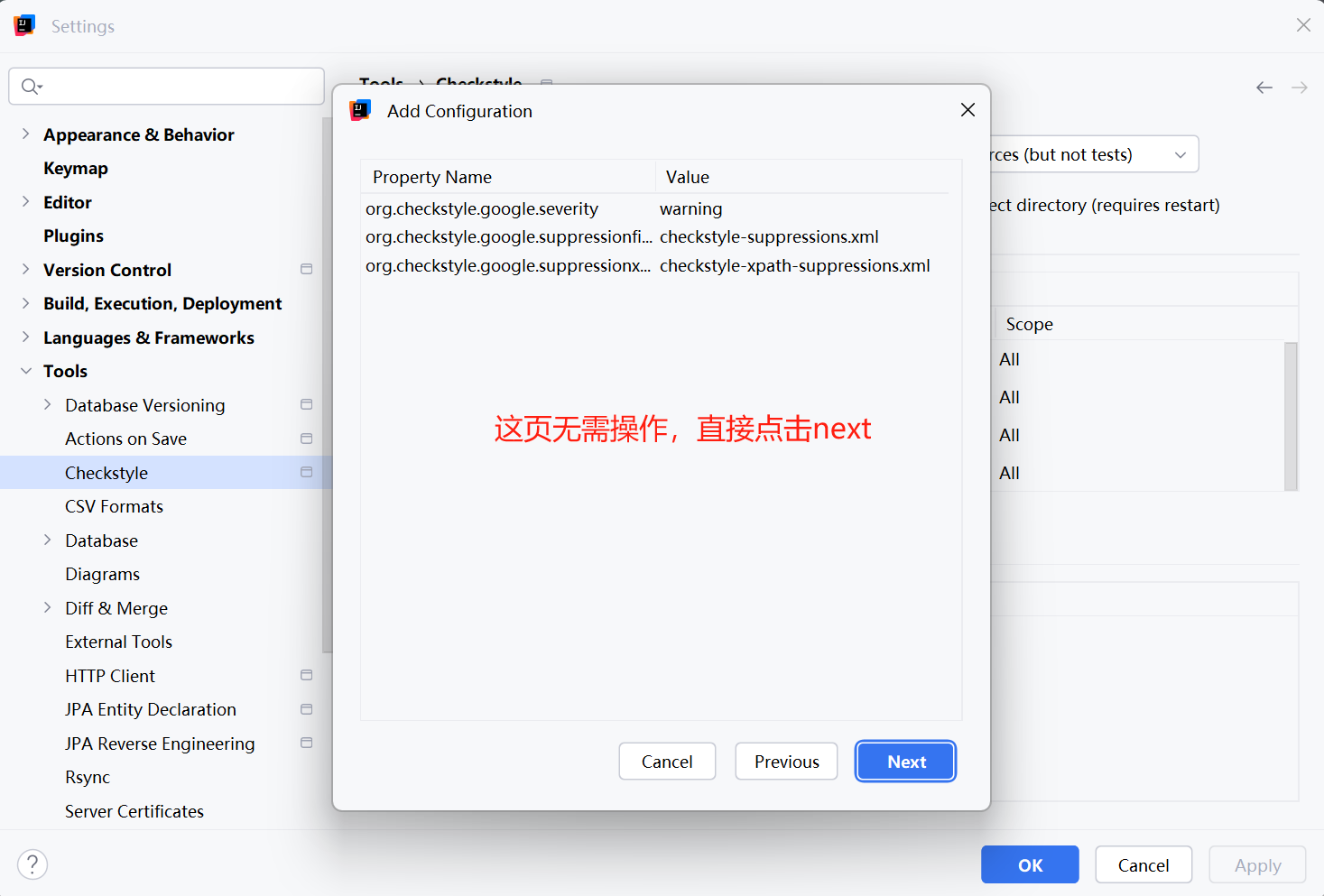
Task: Expand the Version Control section
Action: [x=25, y=269]
